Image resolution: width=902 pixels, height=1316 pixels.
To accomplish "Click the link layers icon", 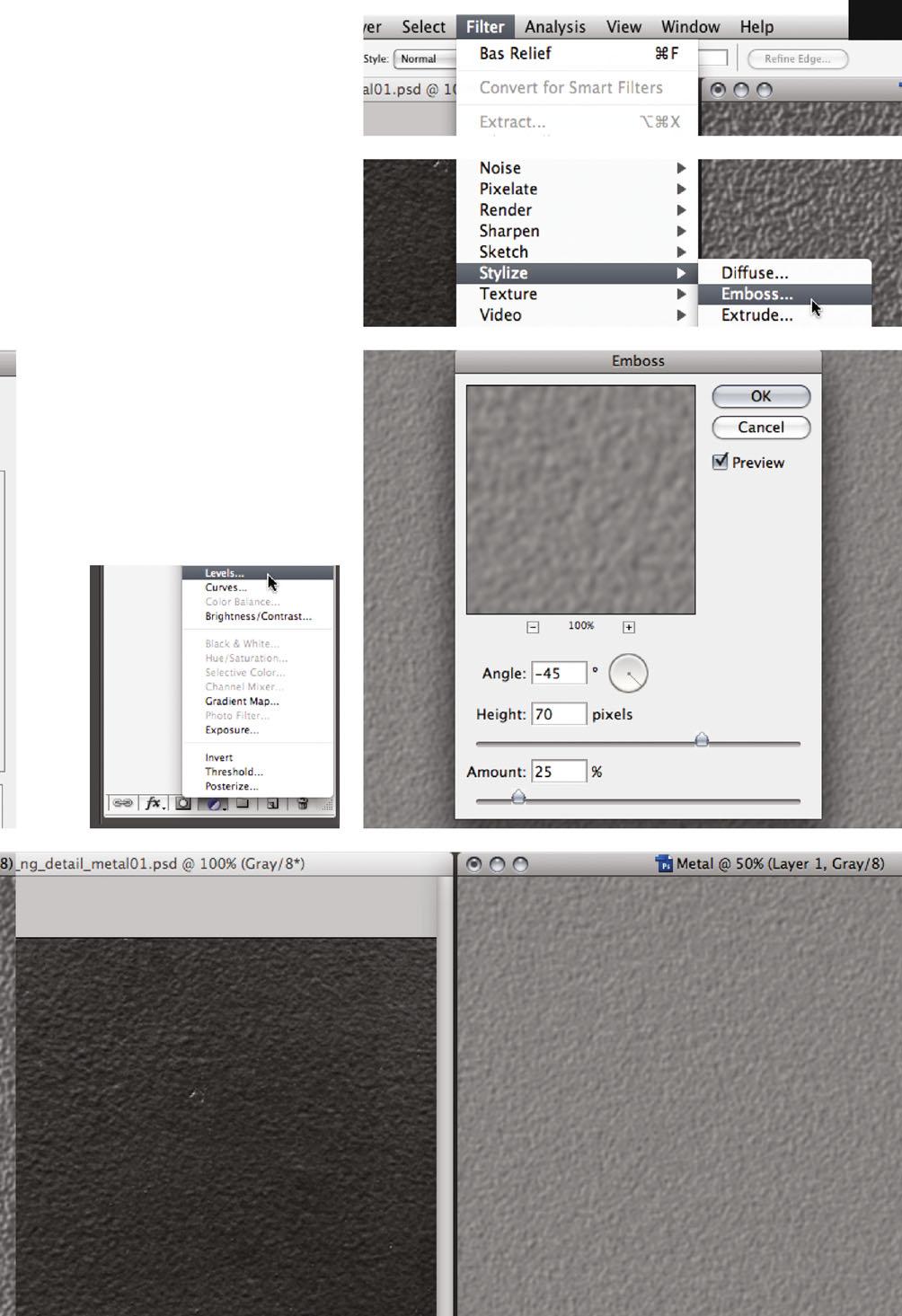I will pyautogui.click(x=123, y=803).
